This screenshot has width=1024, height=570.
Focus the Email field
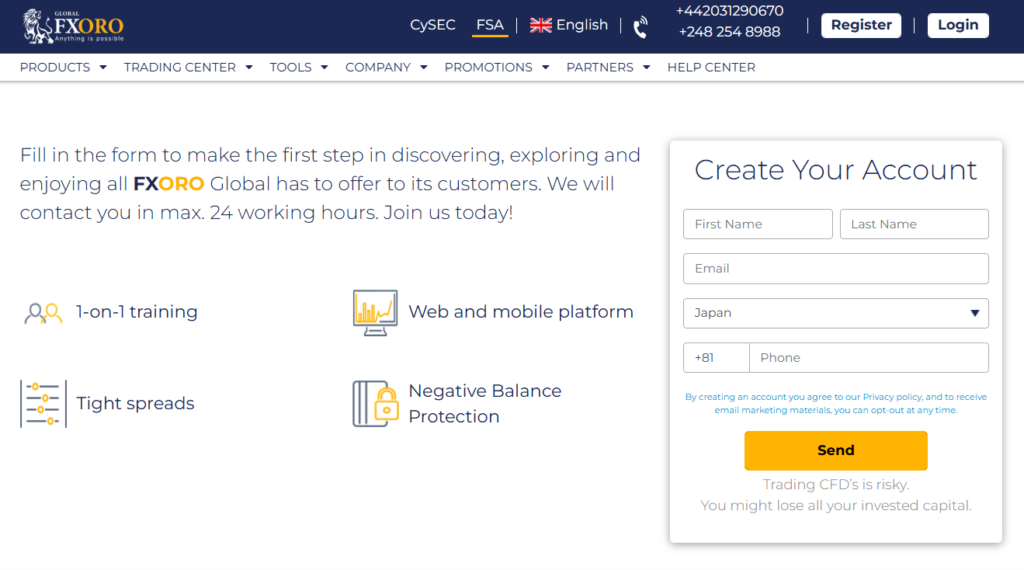(835, 268)
